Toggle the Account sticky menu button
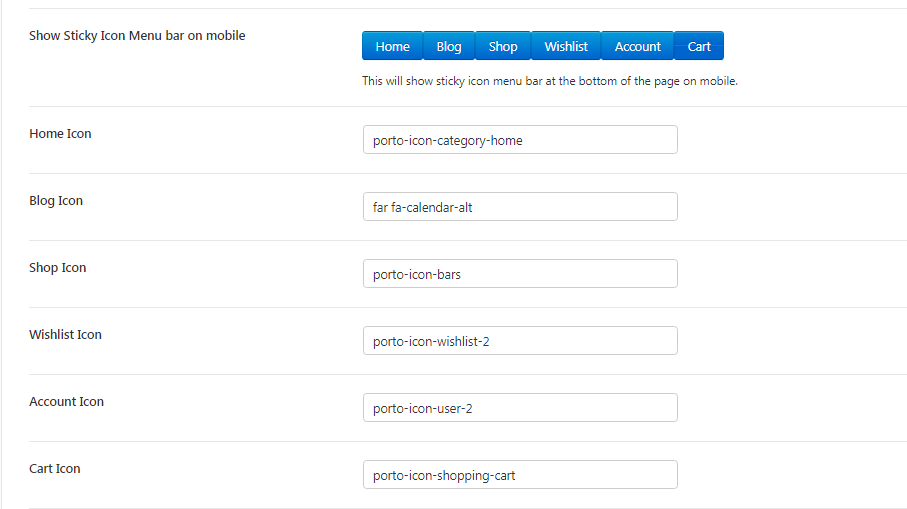The width and height of the screenshot is (907, 509). click(x=637, y=46)
